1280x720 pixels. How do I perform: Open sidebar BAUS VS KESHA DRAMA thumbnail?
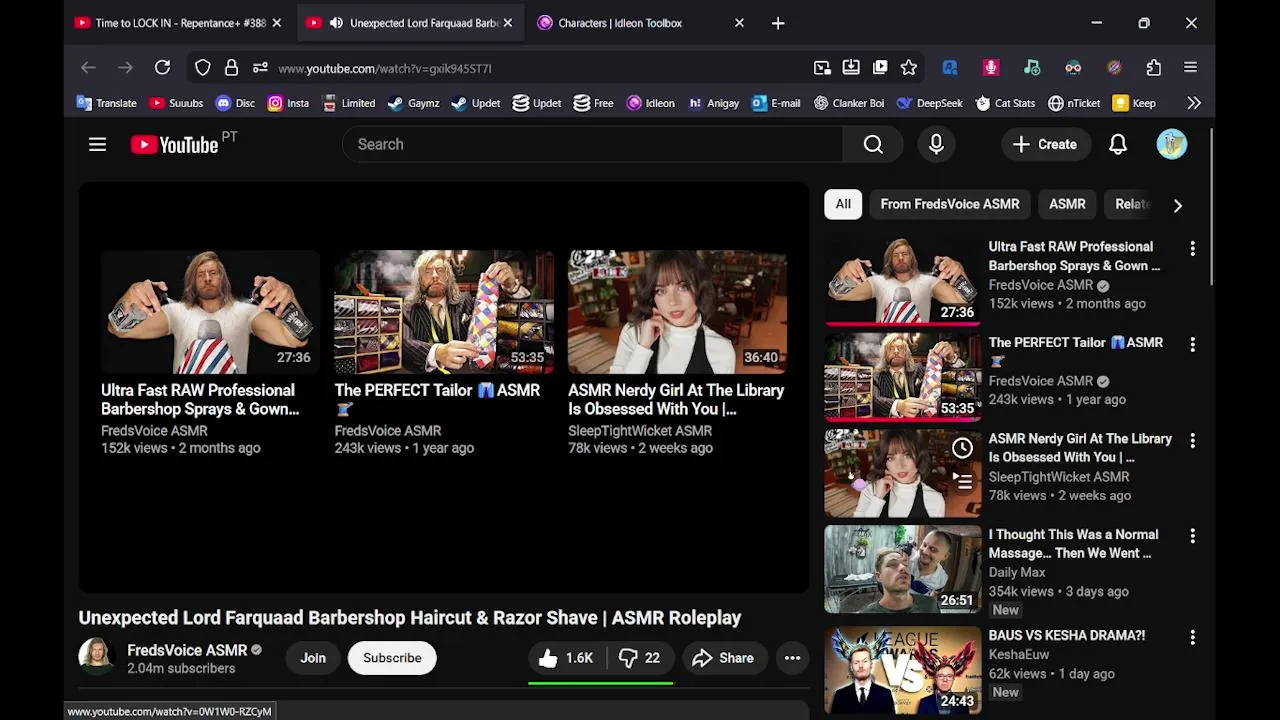[903, 670]
